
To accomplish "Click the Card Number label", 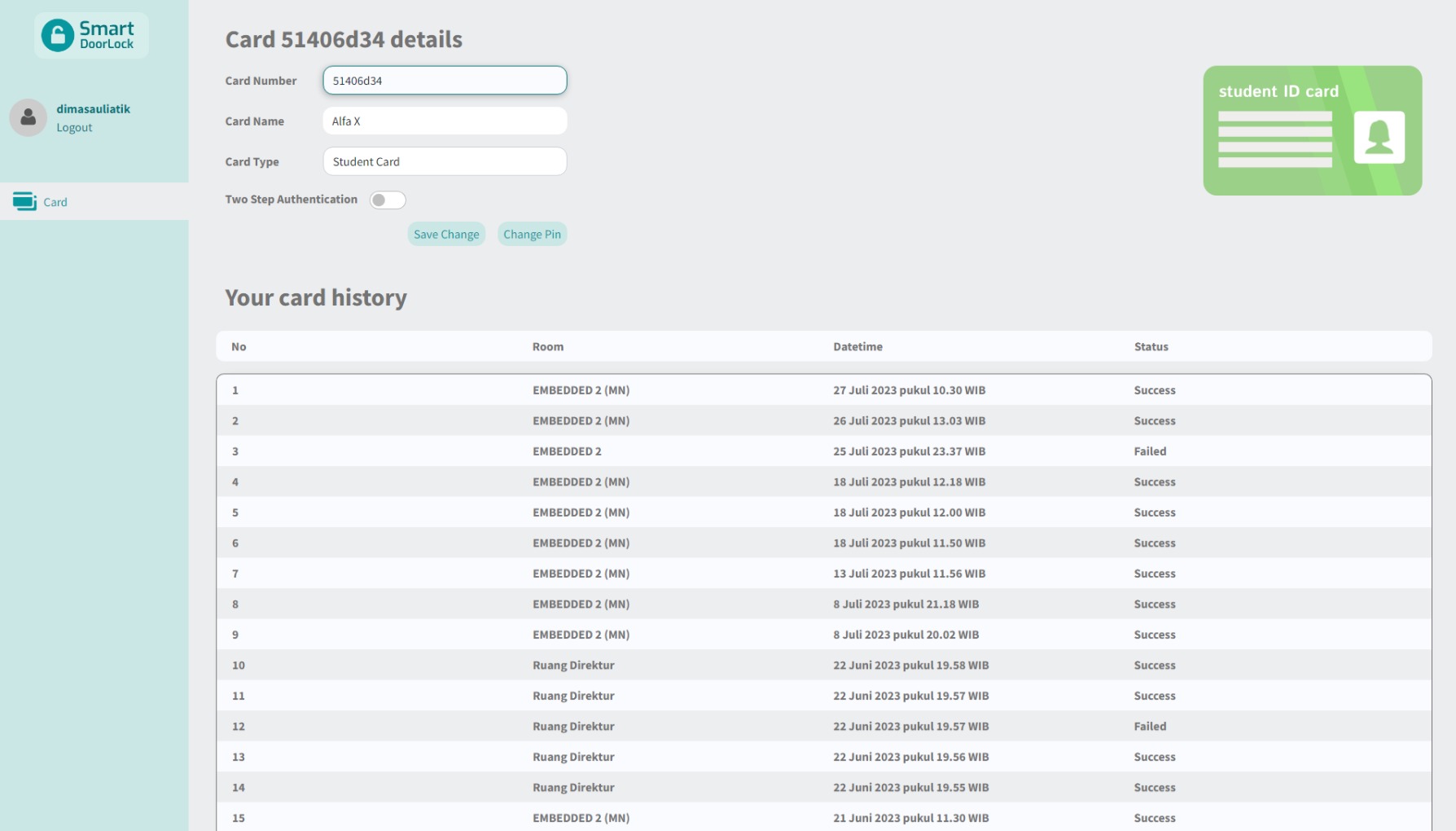I will tap(261, 81).
